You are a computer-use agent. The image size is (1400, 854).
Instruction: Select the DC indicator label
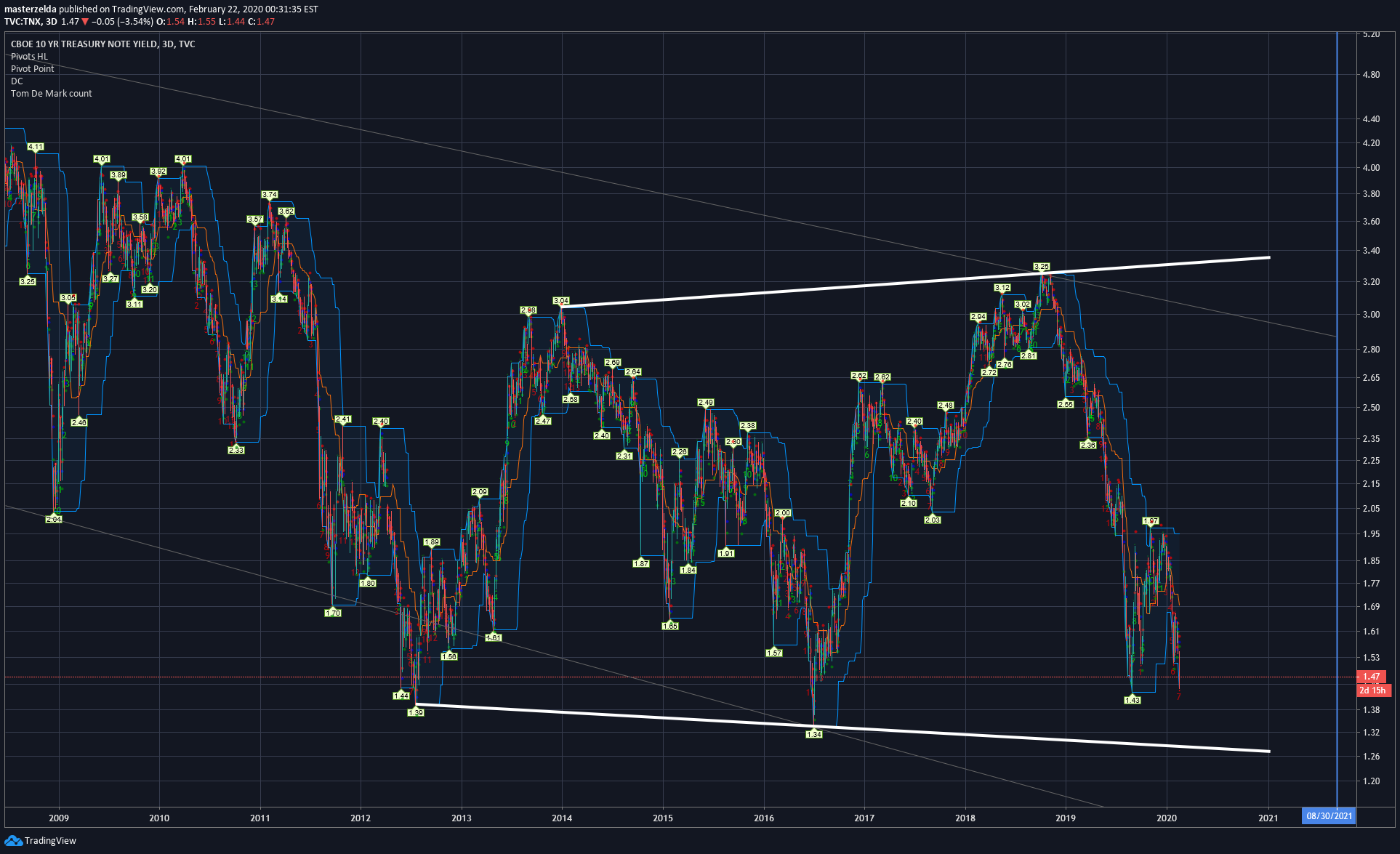click(17, 81)
